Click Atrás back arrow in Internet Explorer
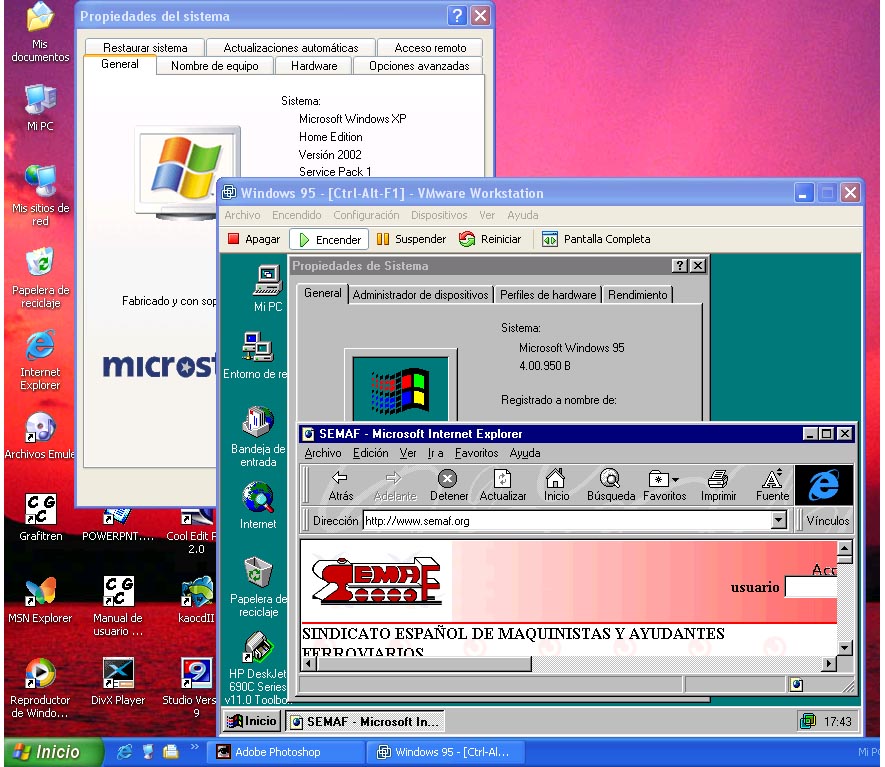The image size is (885, 767). (x=340, y=485)
